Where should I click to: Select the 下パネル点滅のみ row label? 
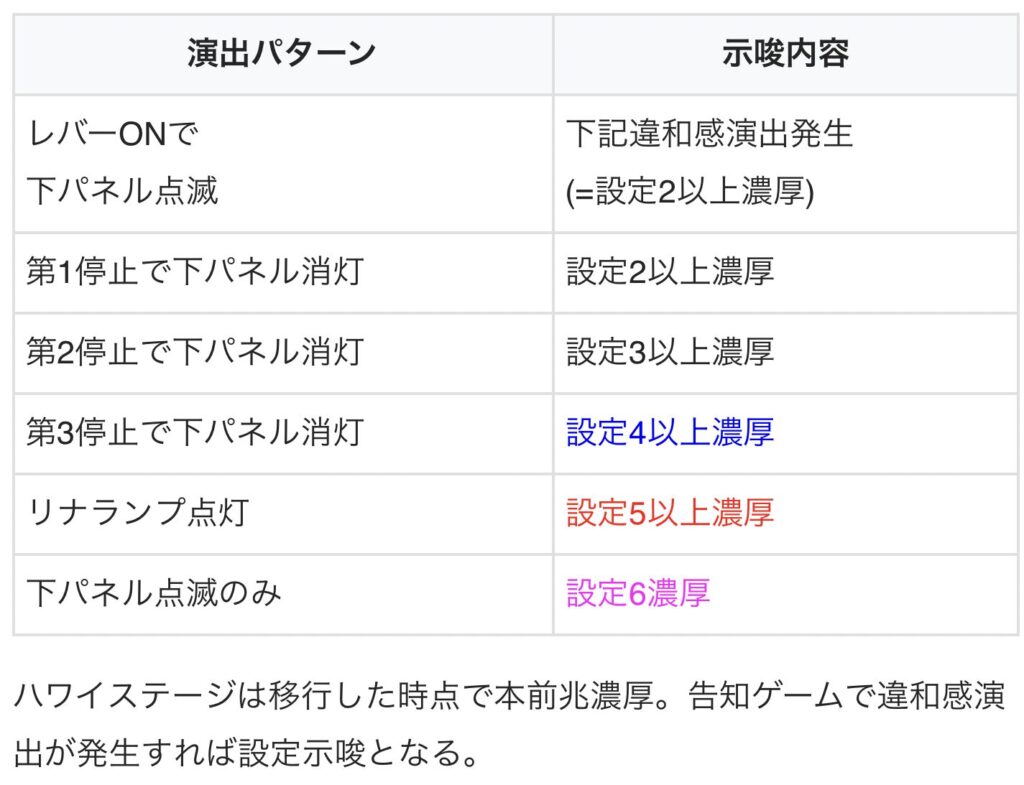pyautogui.click(x=154, y=594)
